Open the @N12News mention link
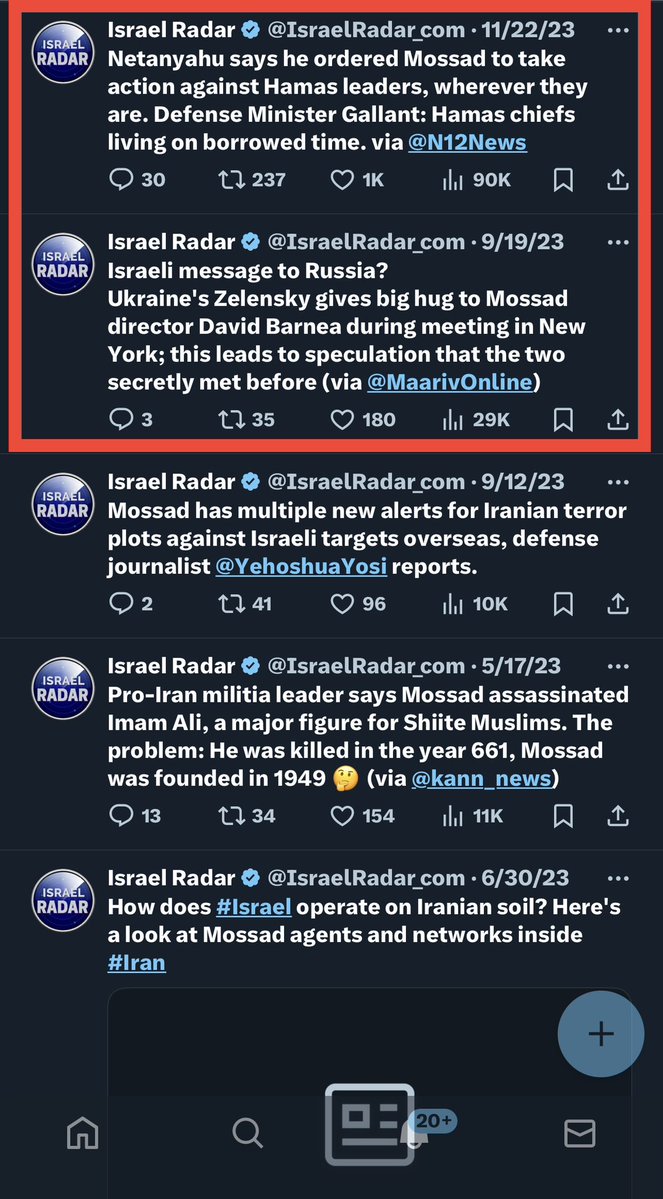Image resolution: width=663 pixels, height=1199 pixels. pyautogui.click(x=467, y=143)
